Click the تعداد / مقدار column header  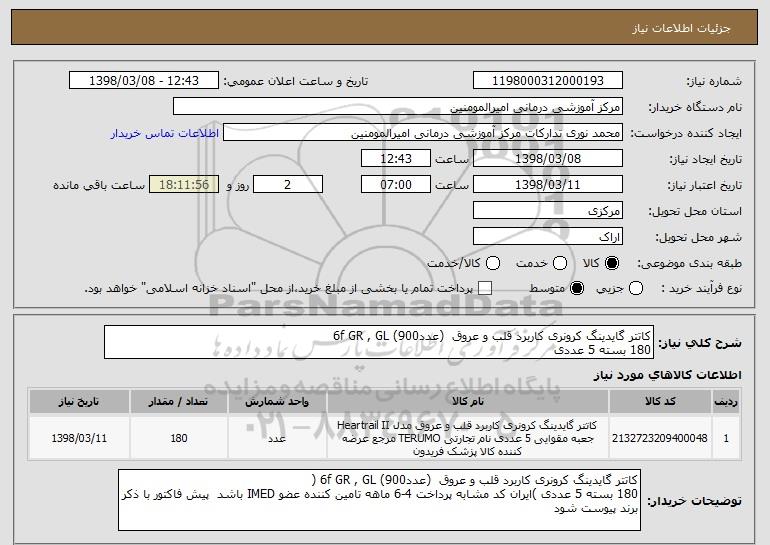pos(179,402)
